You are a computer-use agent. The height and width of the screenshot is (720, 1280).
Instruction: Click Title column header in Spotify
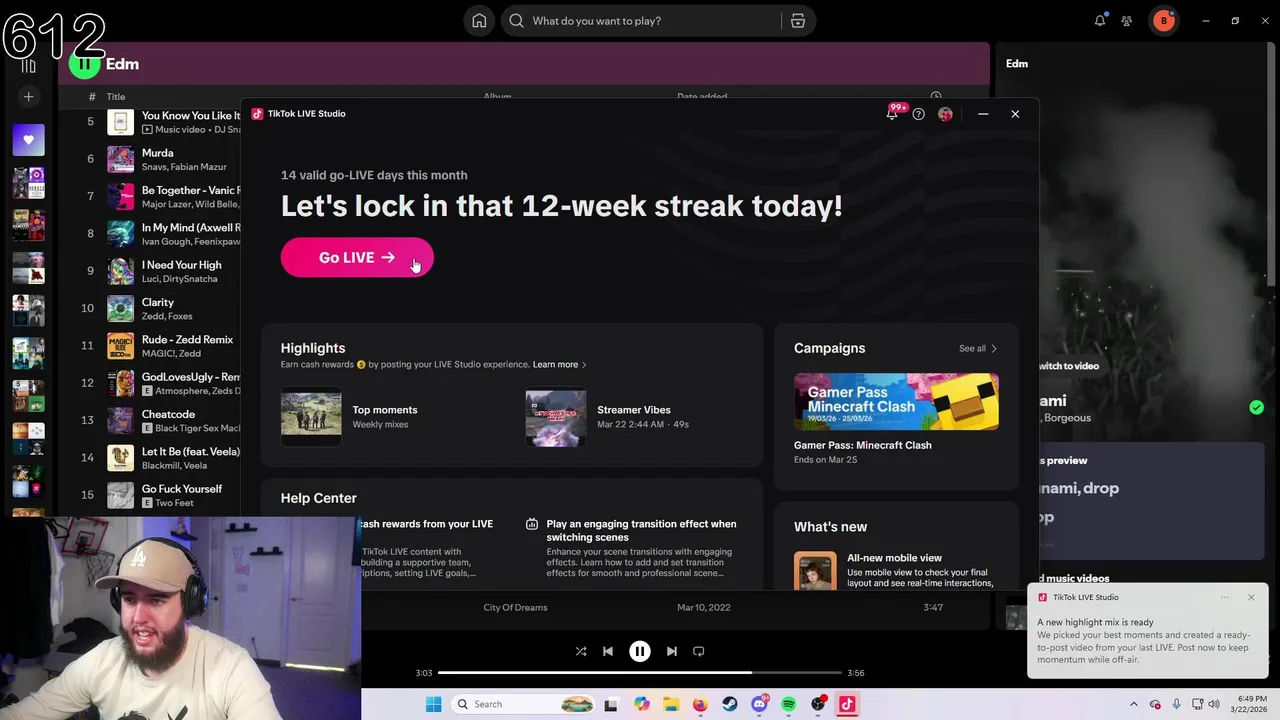click(x=116, y=97)
